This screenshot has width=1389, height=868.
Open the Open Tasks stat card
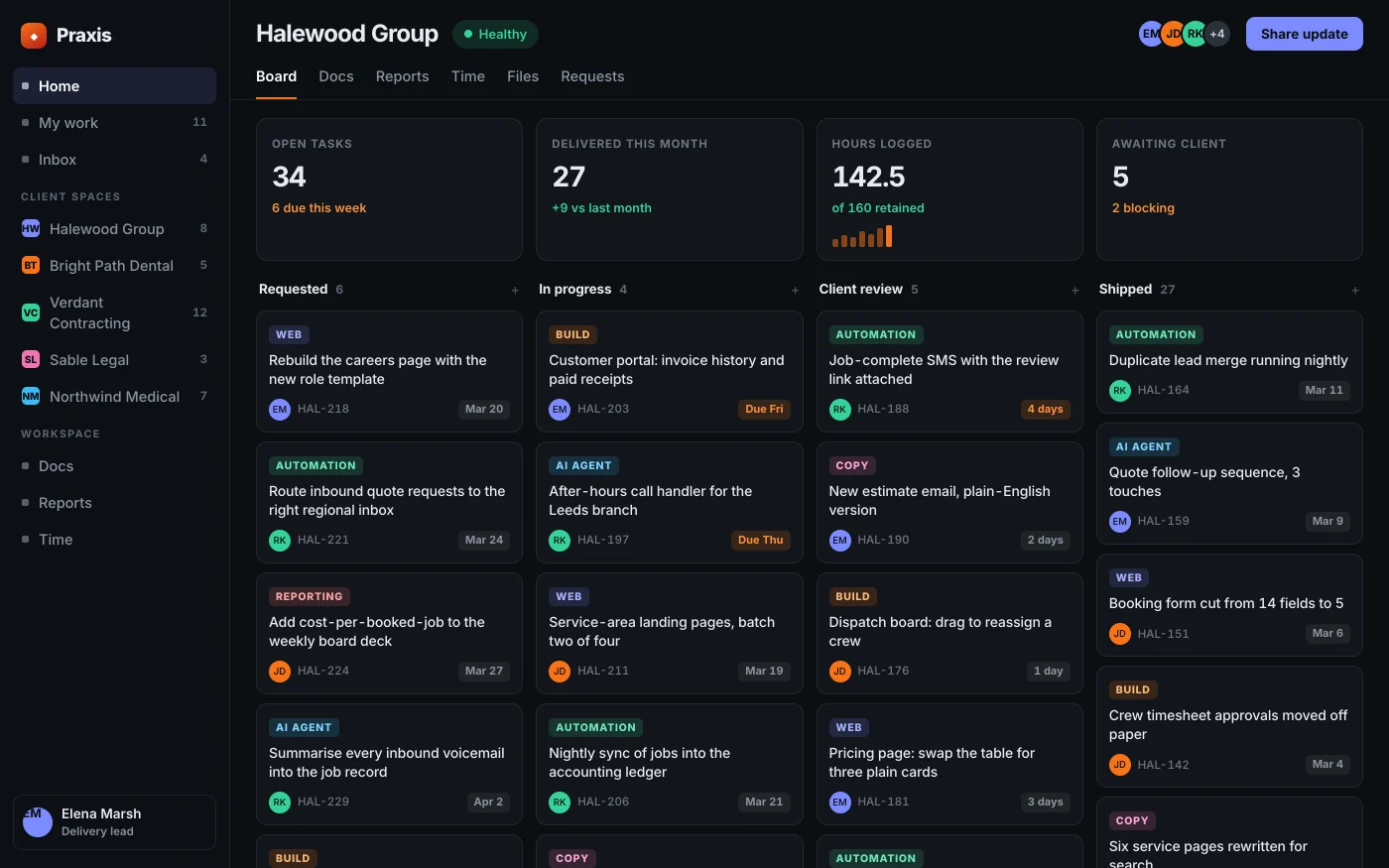389,189
